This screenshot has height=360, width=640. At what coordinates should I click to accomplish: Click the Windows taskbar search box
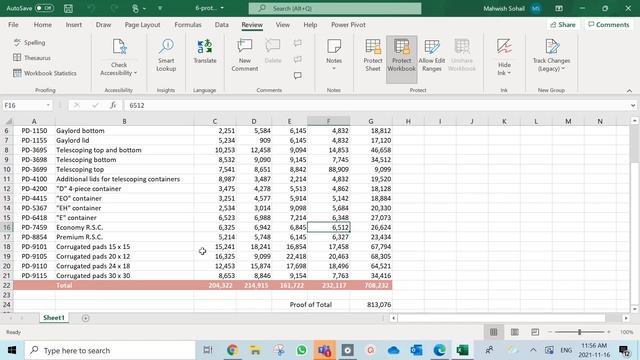(x=110, y=350)
